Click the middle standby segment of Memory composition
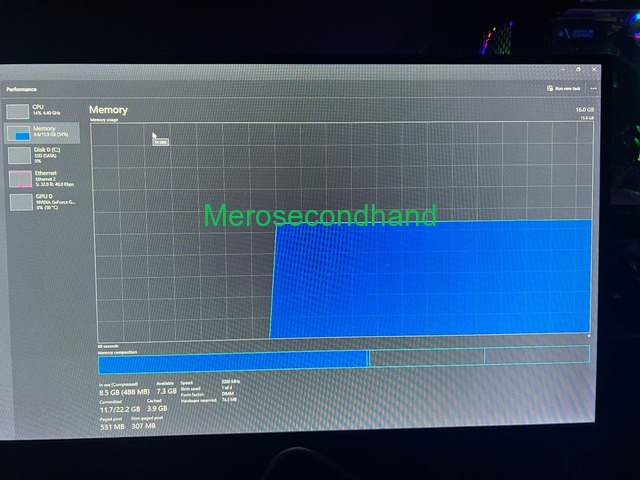 pos(427,356)
